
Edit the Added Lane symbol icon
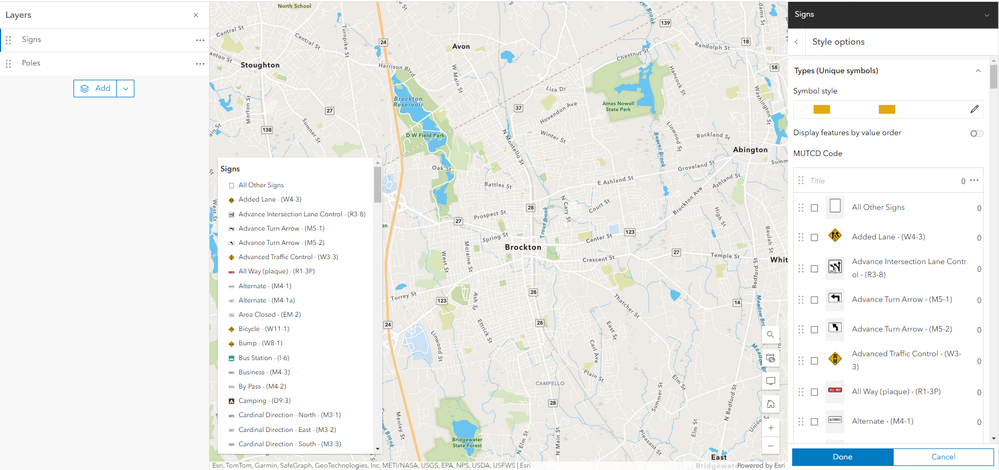[x=835, y=236]
